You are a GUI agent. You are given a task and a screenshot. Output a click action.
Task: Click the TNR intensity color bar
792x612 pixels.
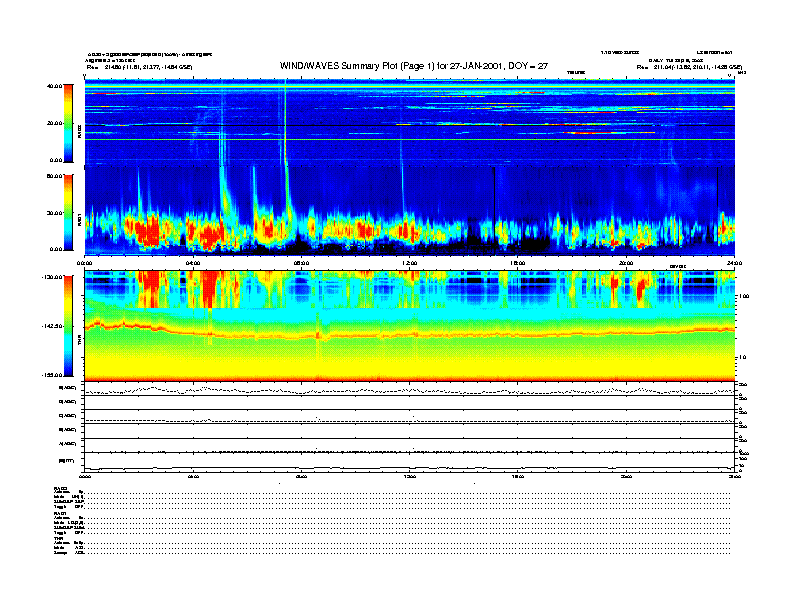[68, 326]
